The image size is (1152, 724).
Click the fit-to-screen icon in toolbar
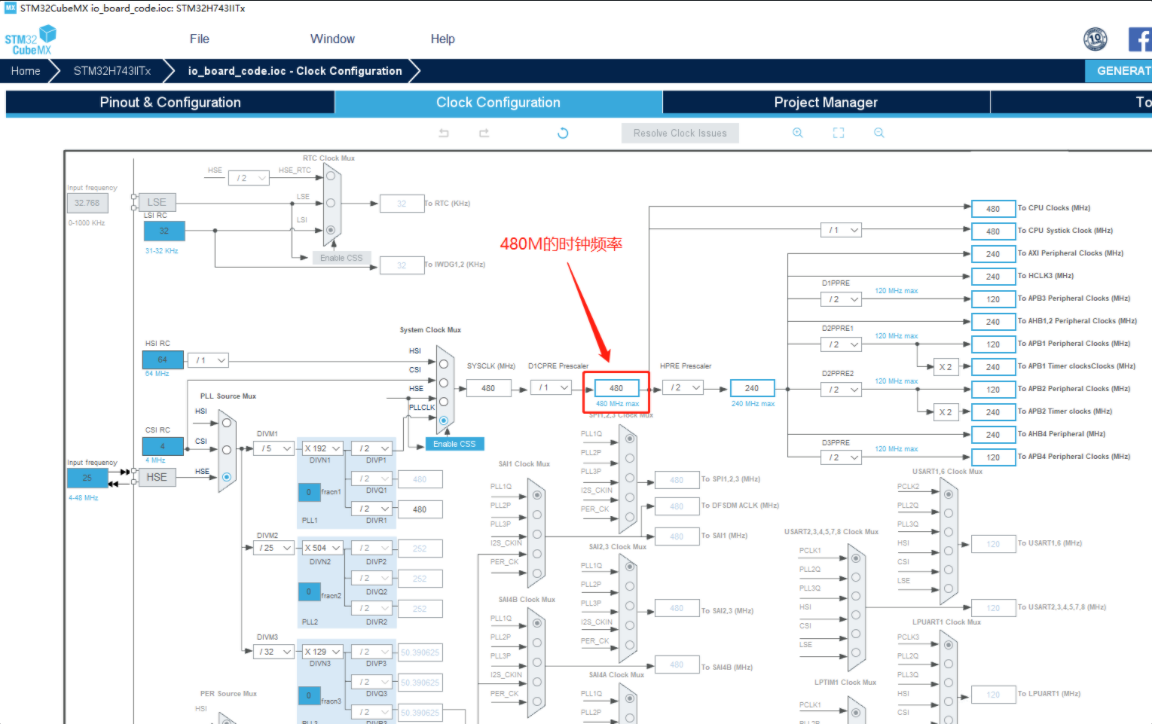click(838, 132)
